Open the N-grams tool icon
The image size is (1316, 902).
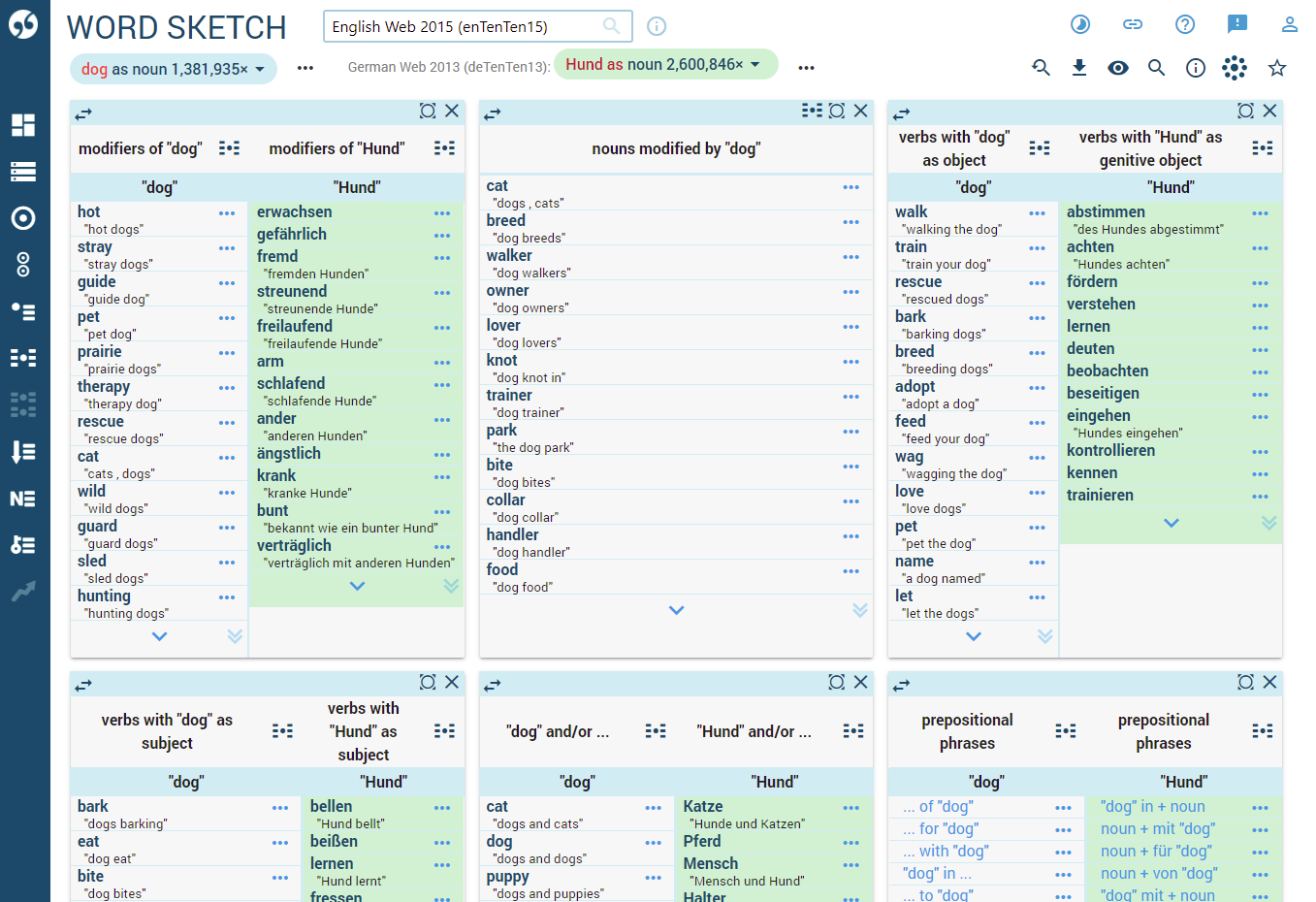(24, 498)
